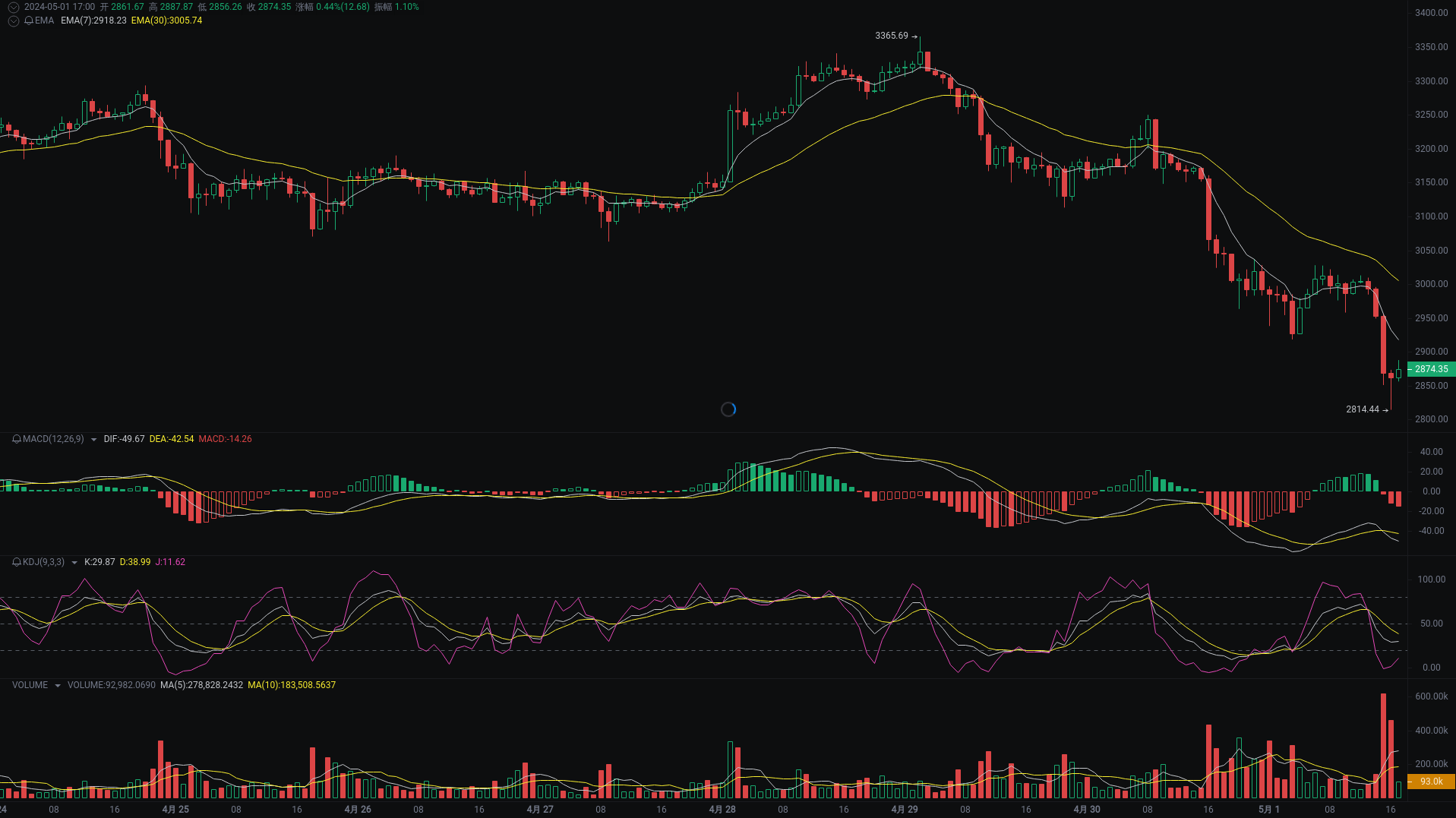Viewport: 1456px width, 818px height.
Task: Click the 4月28 label on the time axis
Action: tap(722, 809)
